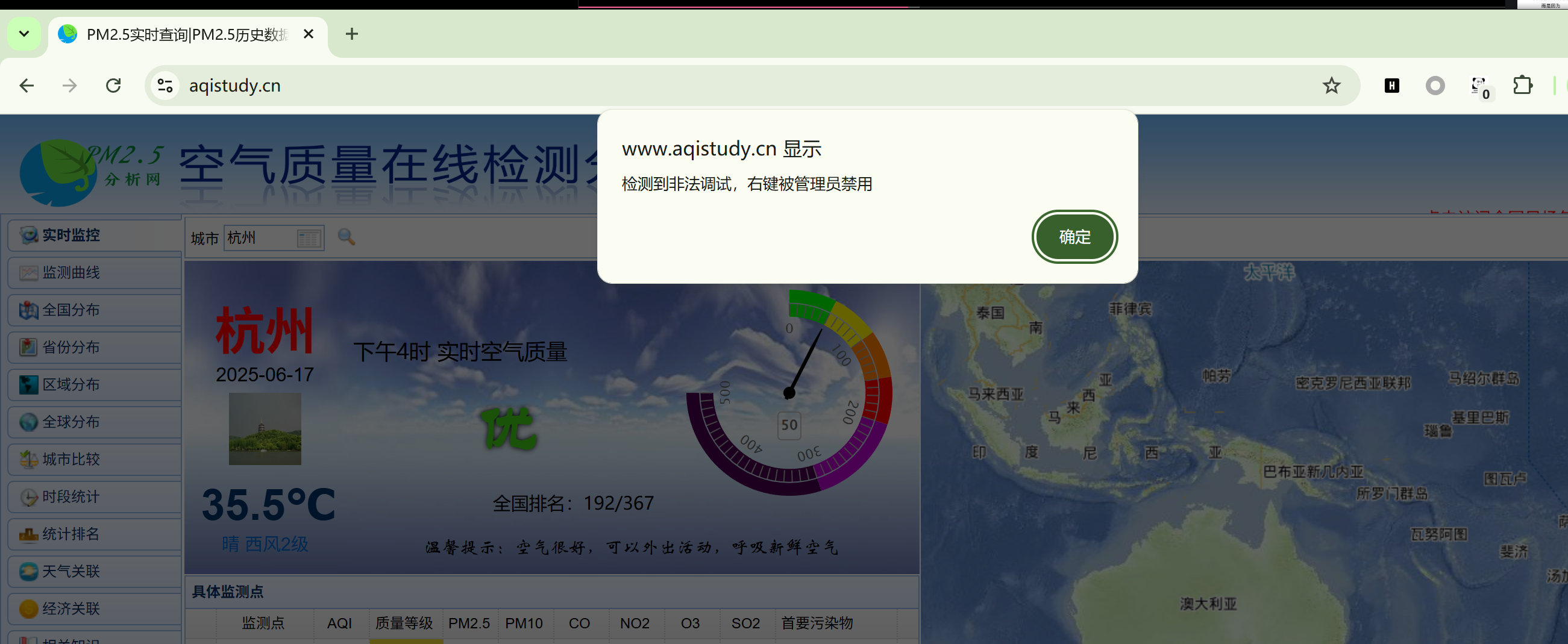Open the browser extensions puzzle icon

click(1522, 86)
